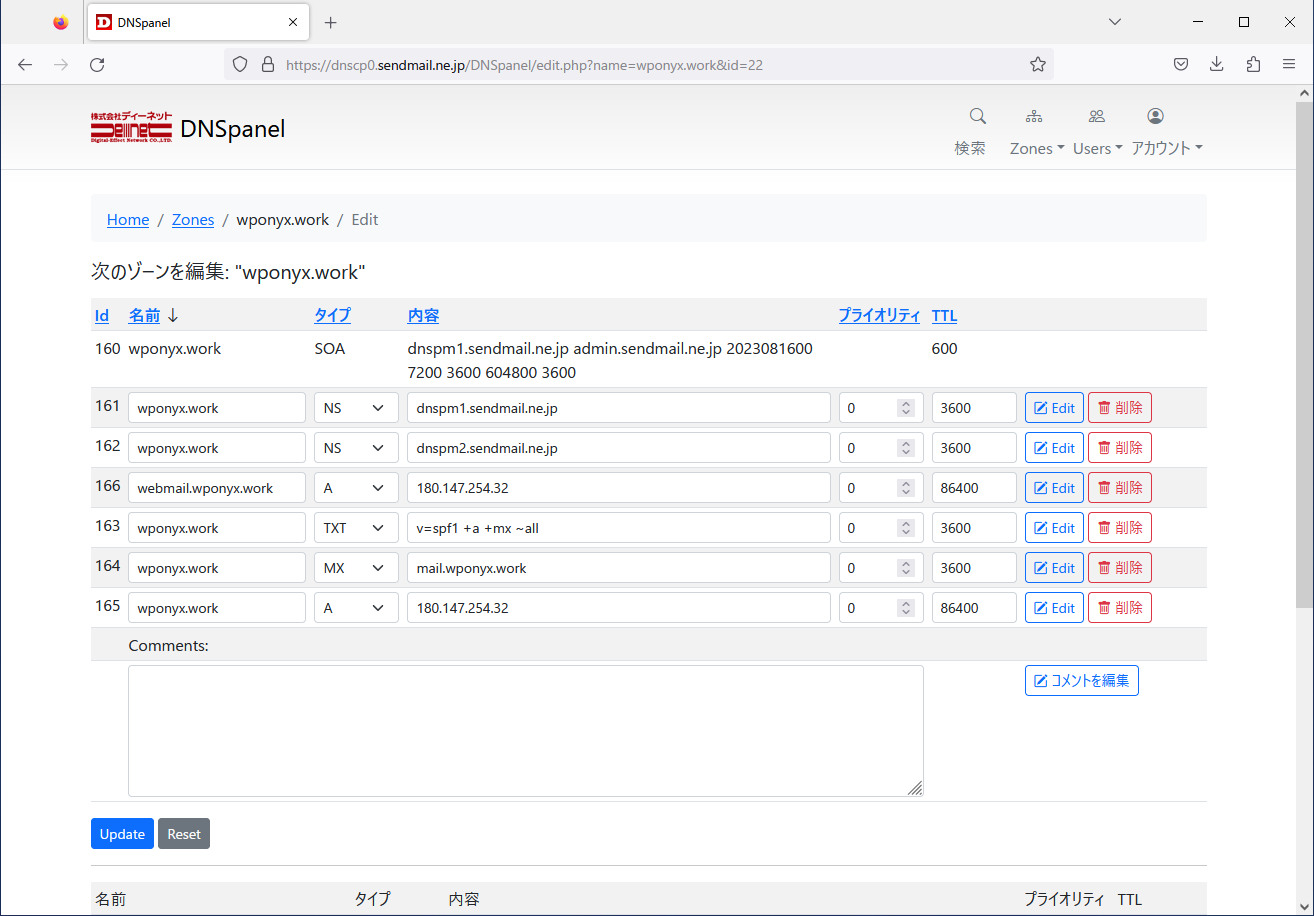Open a new tab with plus button

331,22
